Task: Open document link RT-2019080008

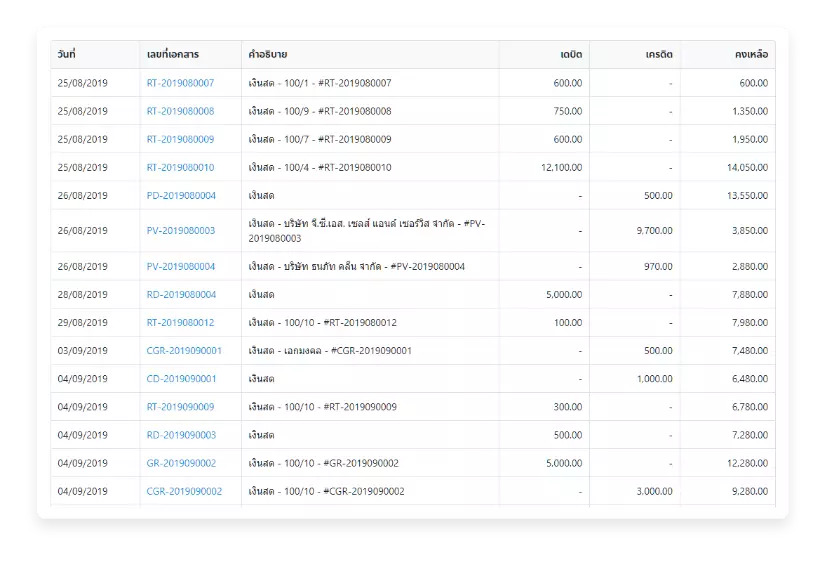Action: (x=180, y=111)
